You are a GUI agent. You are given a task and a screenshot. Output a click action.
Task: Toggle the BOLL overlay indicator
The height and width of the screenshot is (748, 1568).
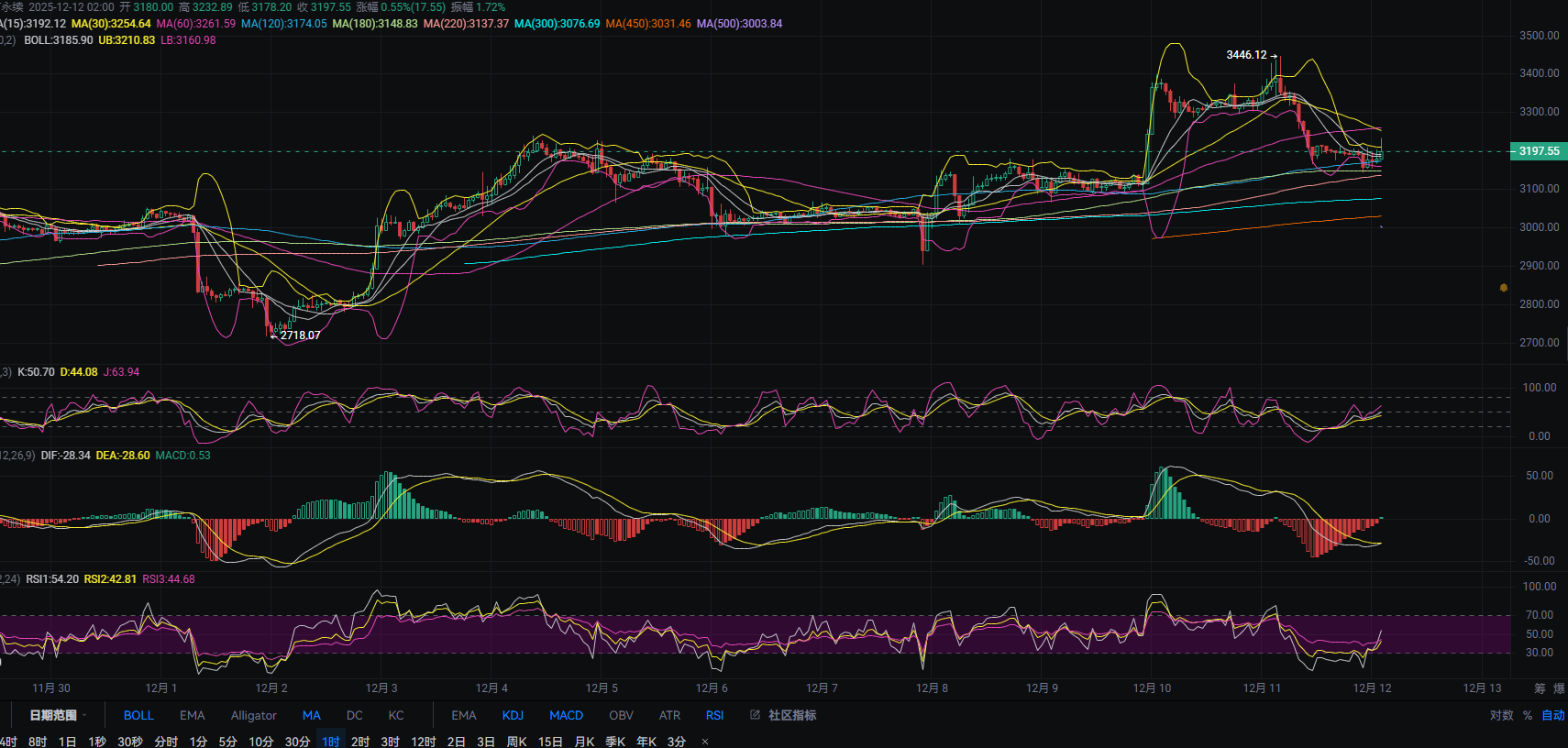[138, 715]
